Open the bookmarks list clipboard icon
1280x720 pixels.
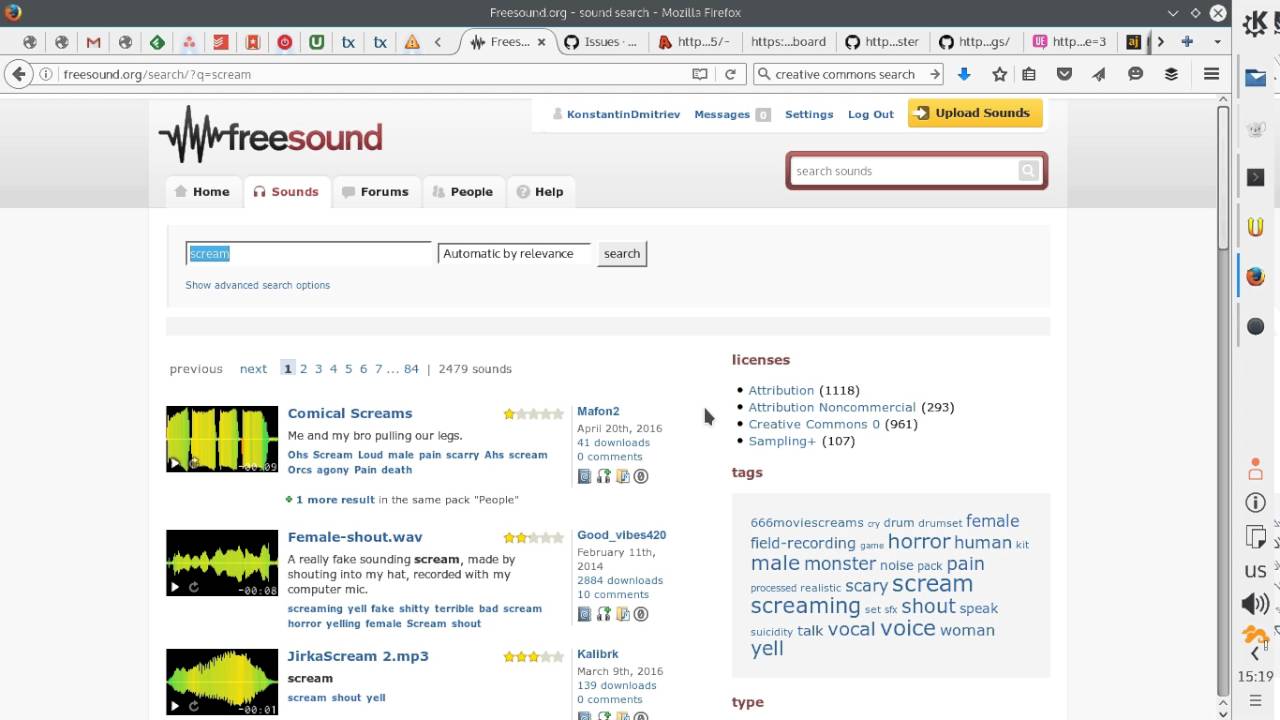coord(1029,74)
